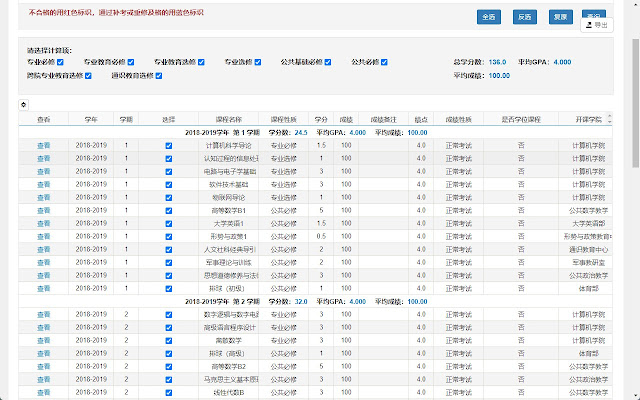Toggle the 专业必修 filter checkbox
The image size is (640, 400).
[x=60, y=62]
